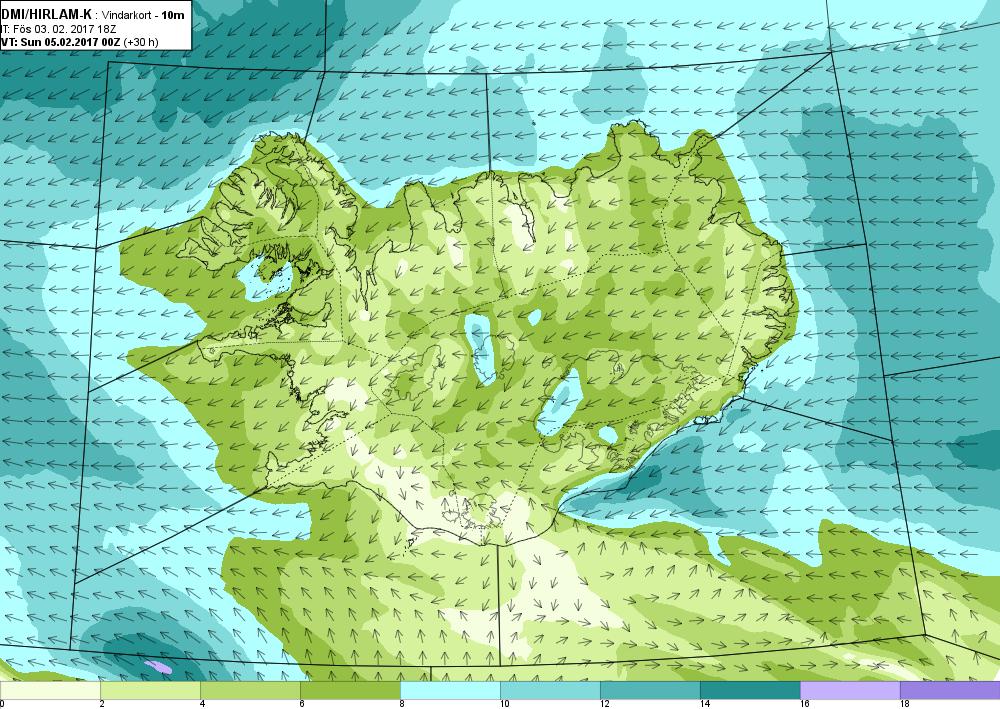
Task: Click the small purple high-wind patch on map
Action: pos(158,667)
